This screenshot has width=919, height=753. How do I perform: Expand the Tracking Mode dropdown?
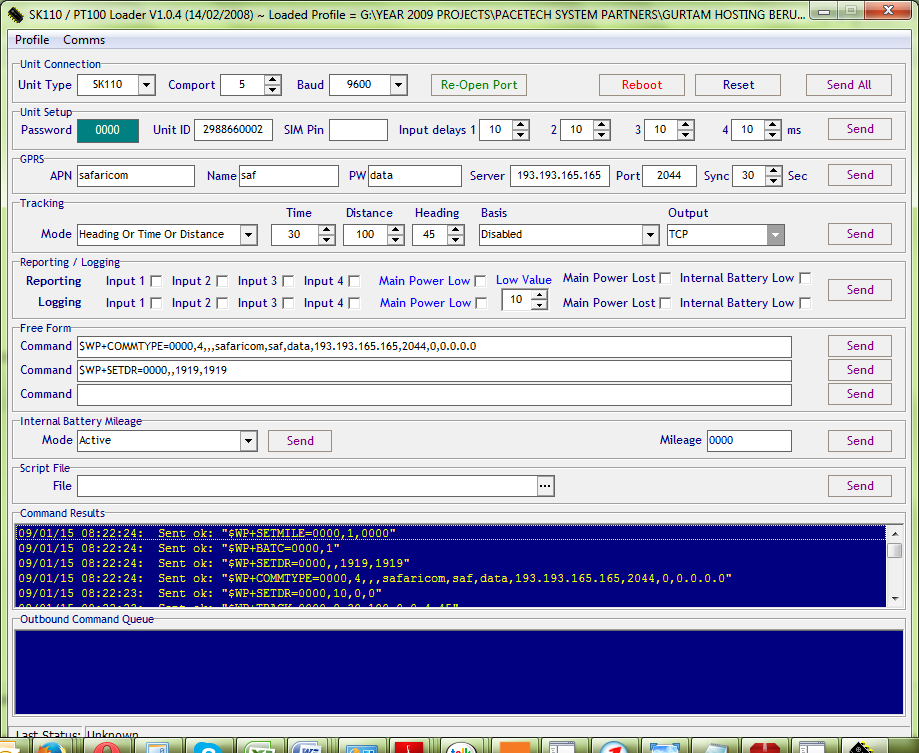tap(247, 235)
